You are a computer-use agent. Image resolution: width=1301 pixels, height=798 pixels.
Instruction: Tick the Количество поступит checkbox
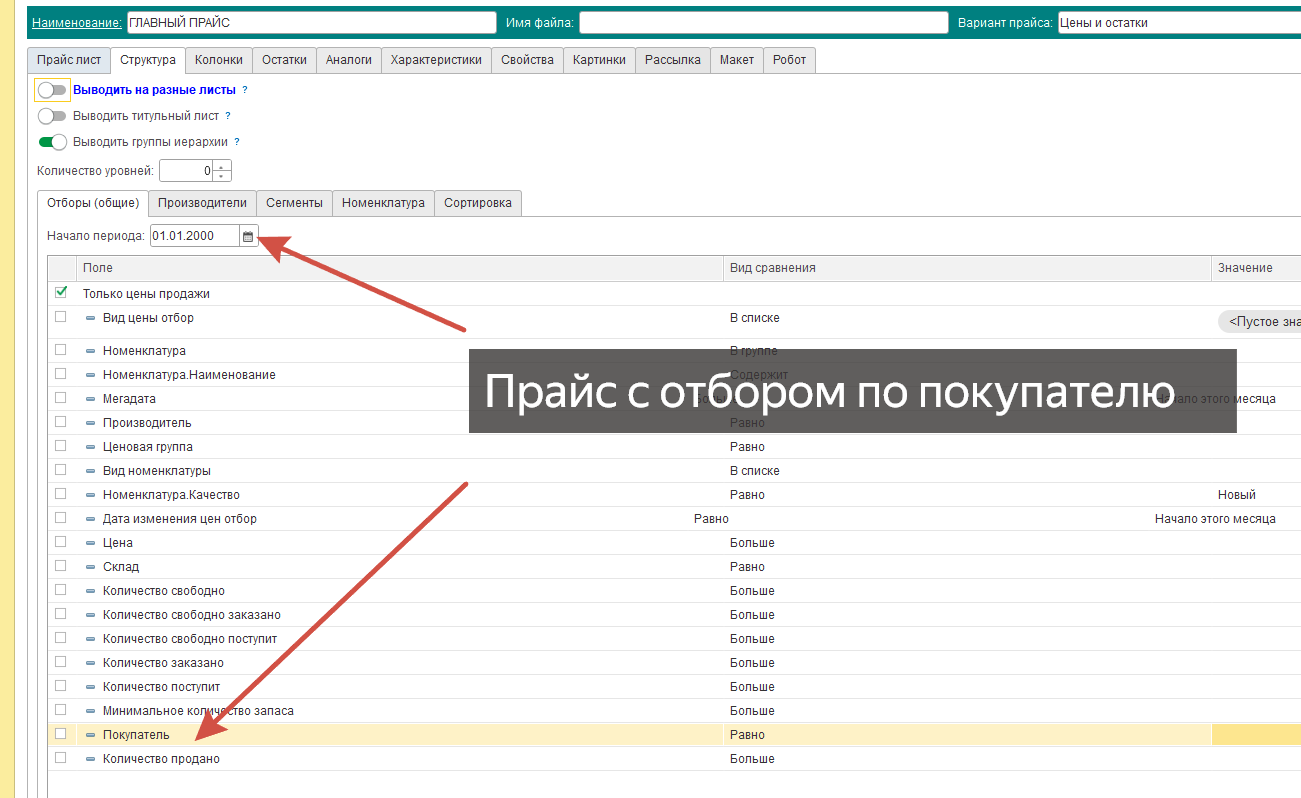[x=61, y=686]
